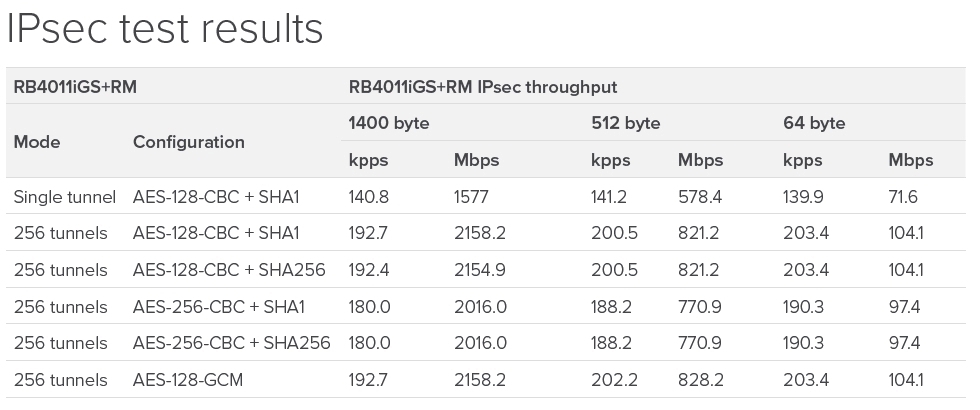The image size is (980, 410).
Task: Click the "64 byte" column group header
Action: (814, 124)
